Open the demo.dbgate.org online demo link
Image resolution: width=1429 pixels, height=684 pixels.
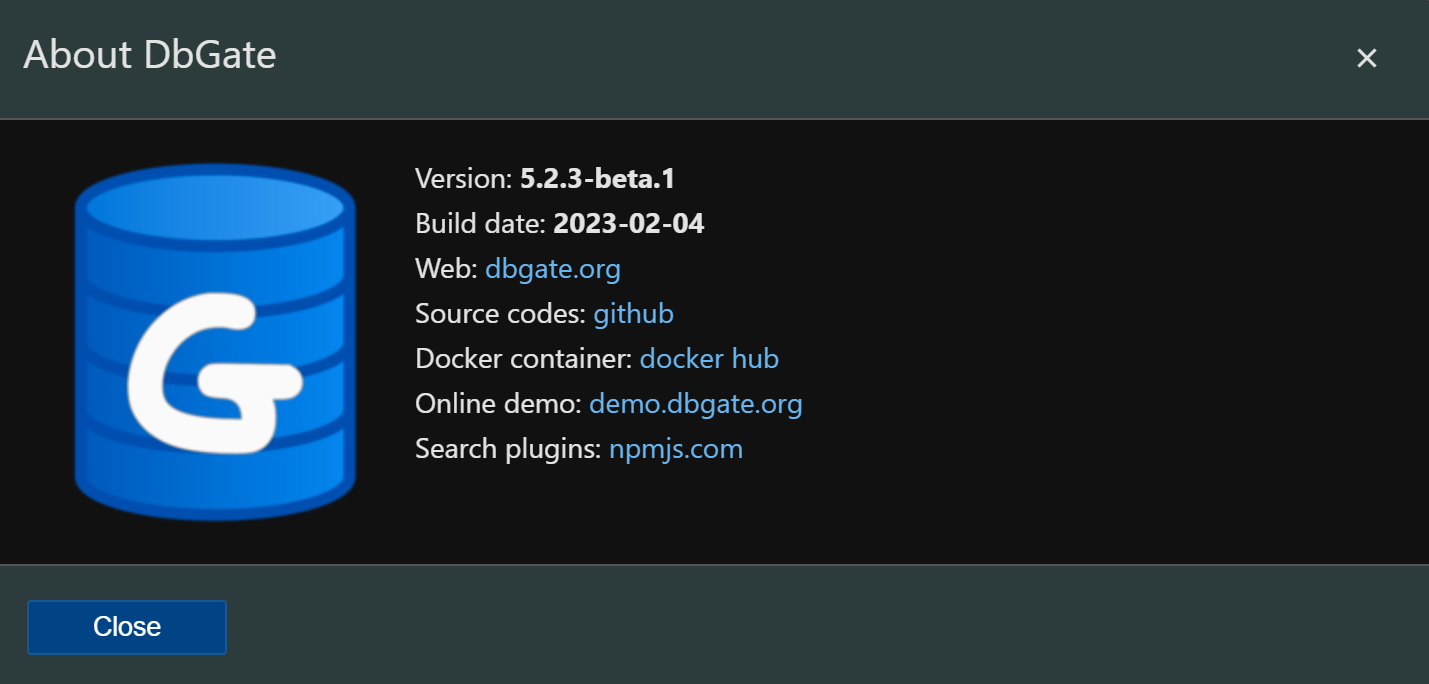pos(695,403)
